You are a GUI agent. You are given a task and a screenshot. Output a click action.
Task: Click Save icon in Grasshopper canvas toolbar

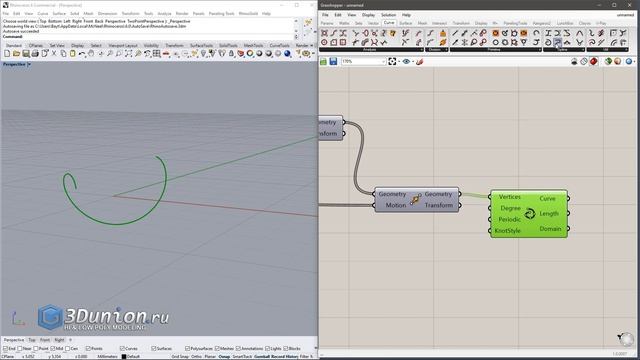tap(333, 62)
